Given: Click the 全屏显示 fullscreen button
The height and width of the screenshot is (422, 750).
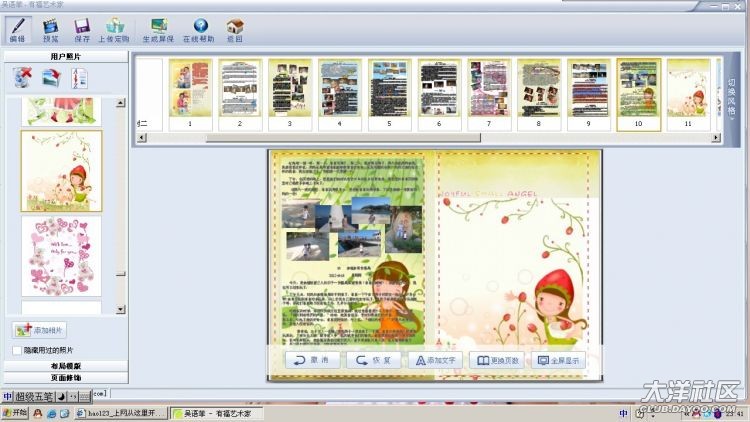Looking at the screenshot, I should click(557, 360).
